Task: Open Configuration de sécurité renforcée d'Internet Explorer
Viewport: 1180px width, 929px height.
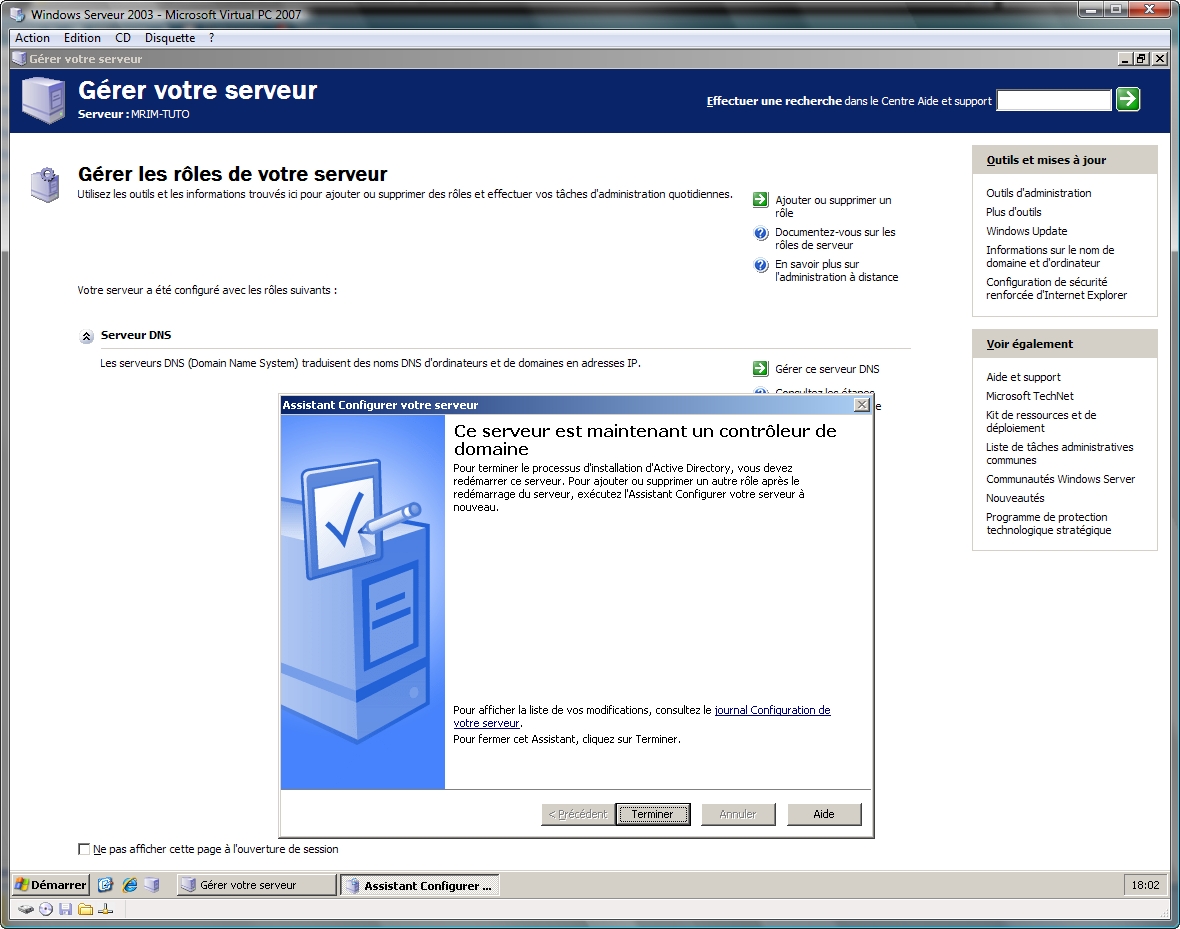Action: pos(1057,288)
